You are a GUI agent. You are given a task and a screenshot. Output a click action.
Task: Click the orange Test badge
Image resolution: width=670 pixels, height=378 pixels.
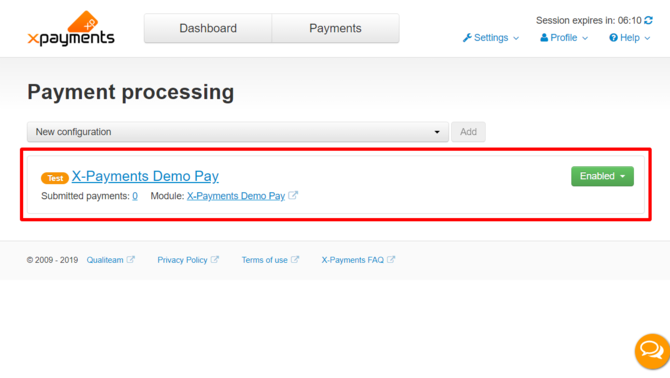click(x=55, y=178)
